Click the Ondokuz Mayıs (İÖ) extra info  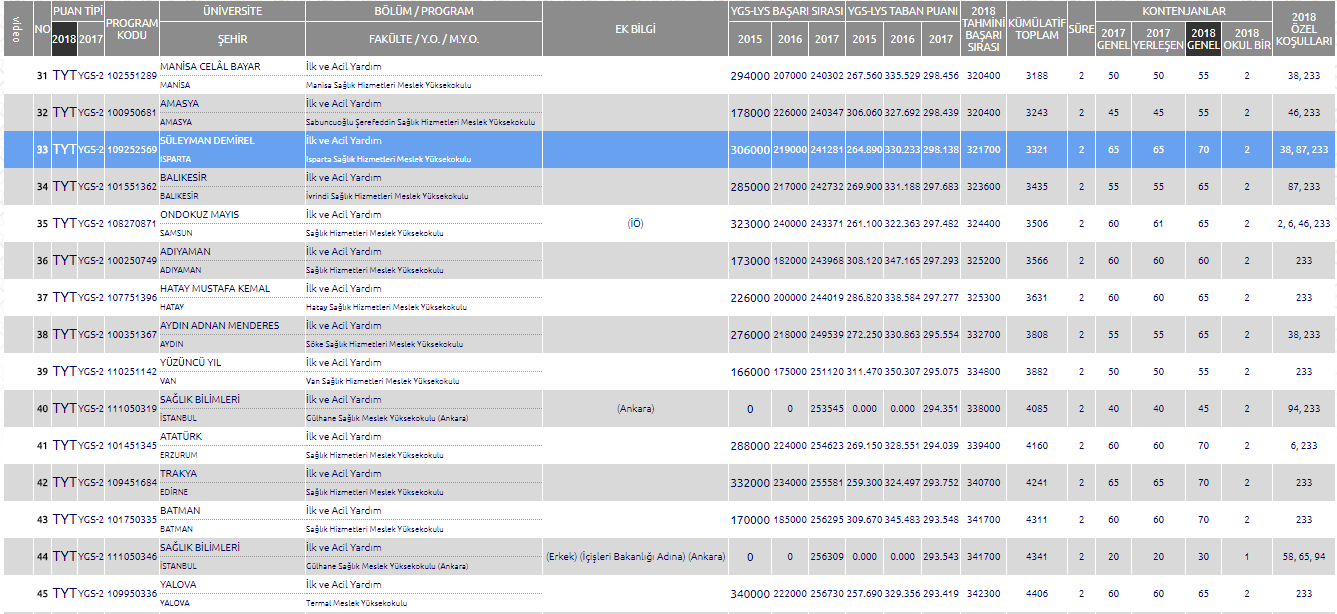(x=635, y=223)
